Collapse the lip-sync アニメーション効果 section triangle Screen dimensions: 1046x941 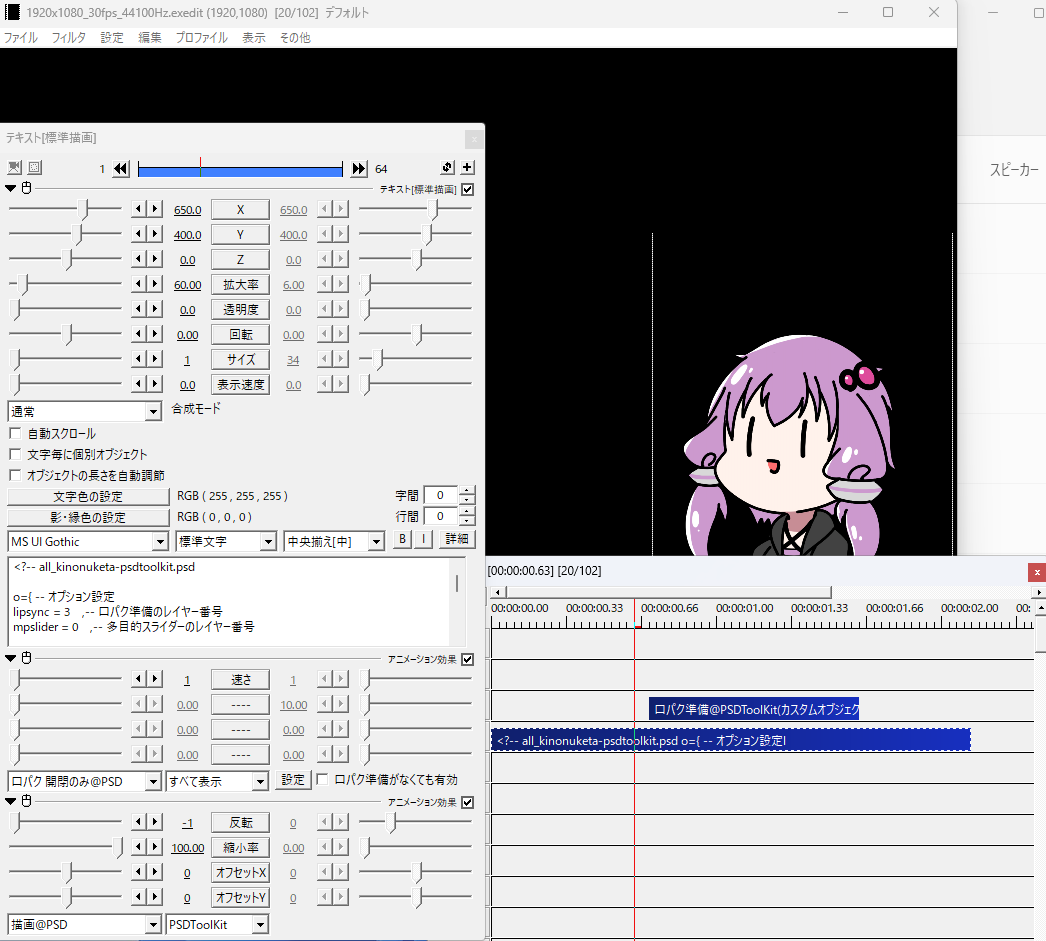pos(11,658)
